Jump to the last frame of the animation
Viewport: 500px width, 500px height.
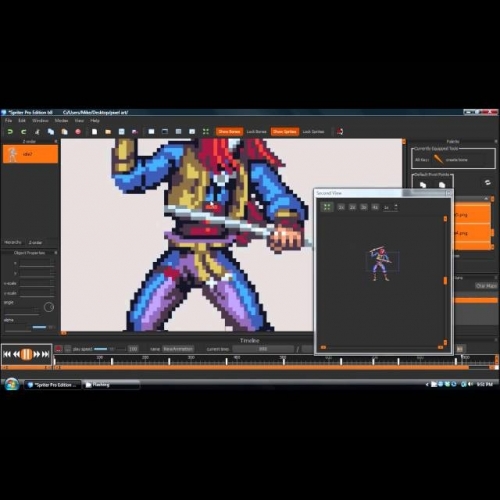(46, 354)
